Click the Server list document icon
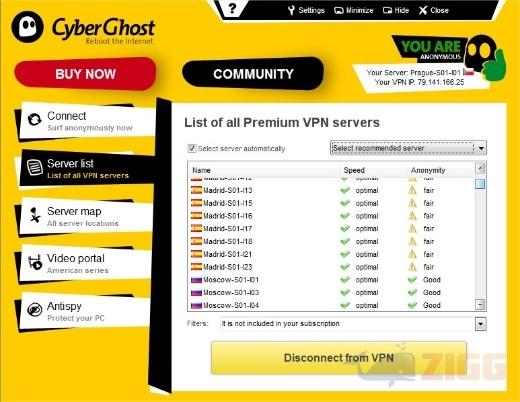The height and width of the screenshot is (402, 520). 35,167
